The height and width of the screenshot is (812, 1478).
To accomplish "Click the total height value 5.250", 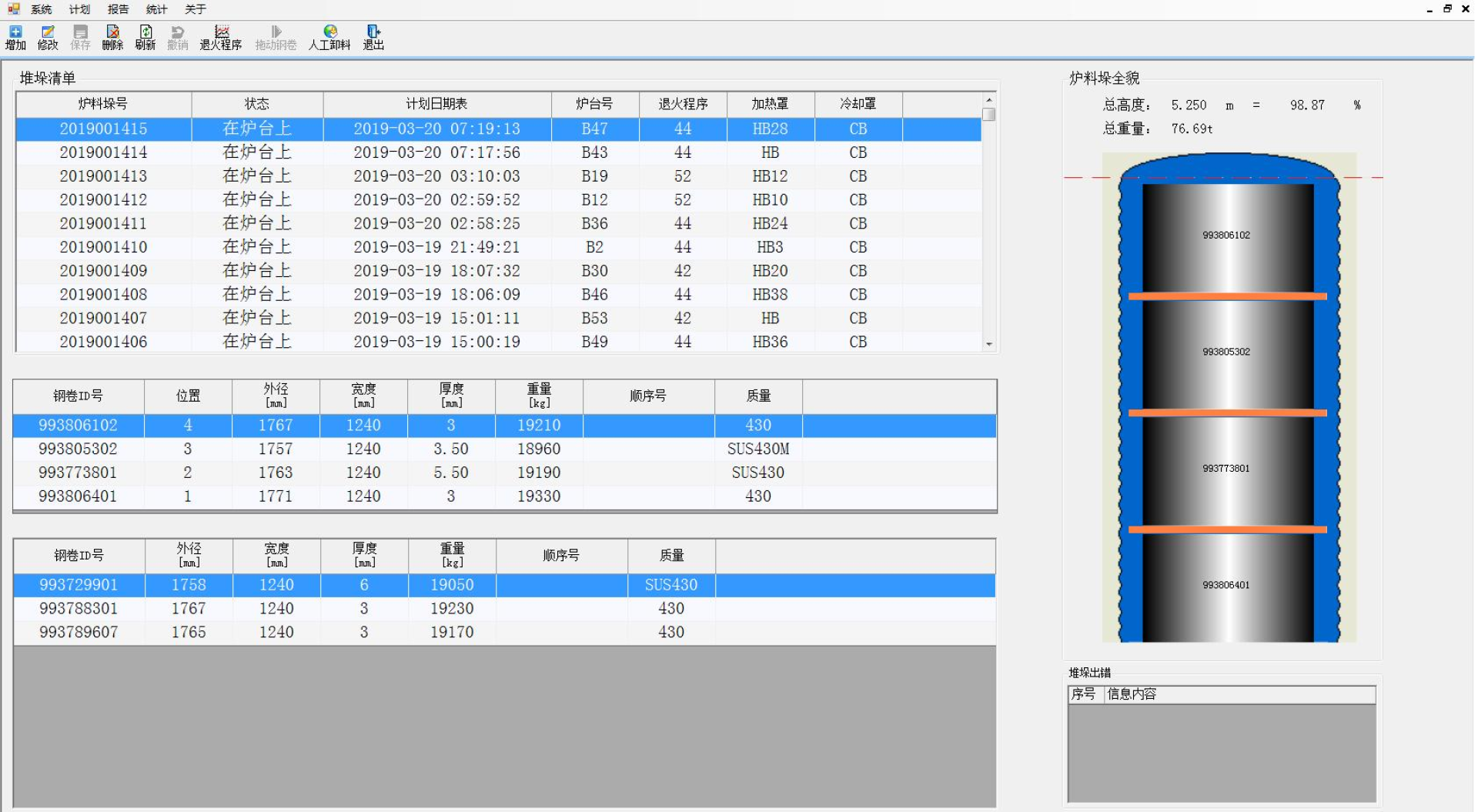I will [1189, 105].
